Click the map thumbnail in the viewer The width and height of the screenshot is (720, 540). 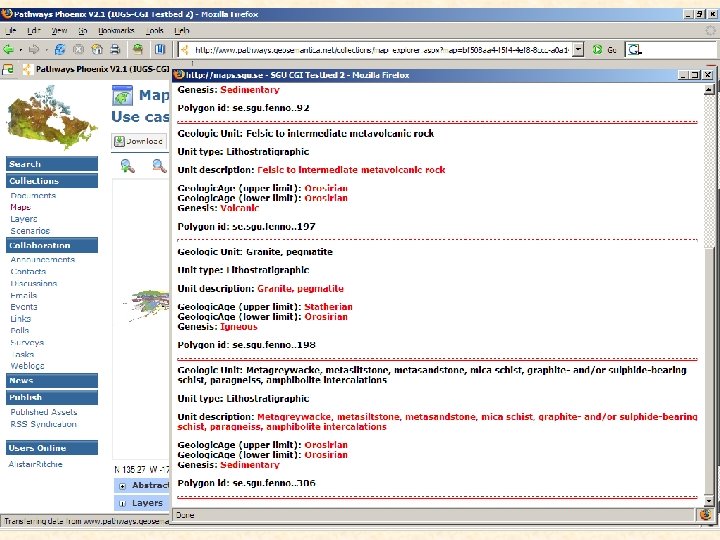coord(147,304)
